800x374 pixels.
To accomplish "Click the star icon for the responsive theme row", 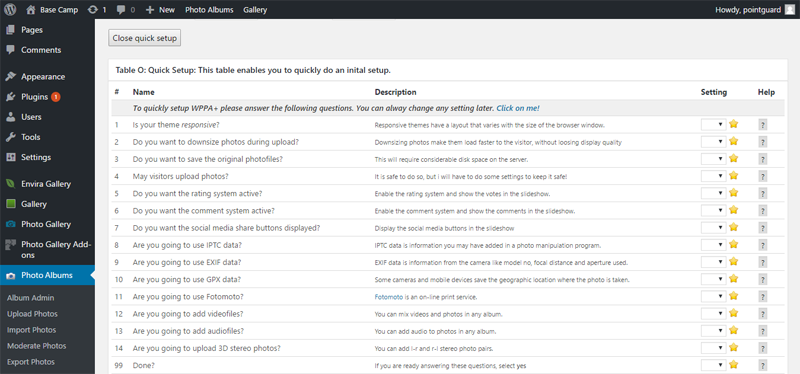I will point(734,124).
